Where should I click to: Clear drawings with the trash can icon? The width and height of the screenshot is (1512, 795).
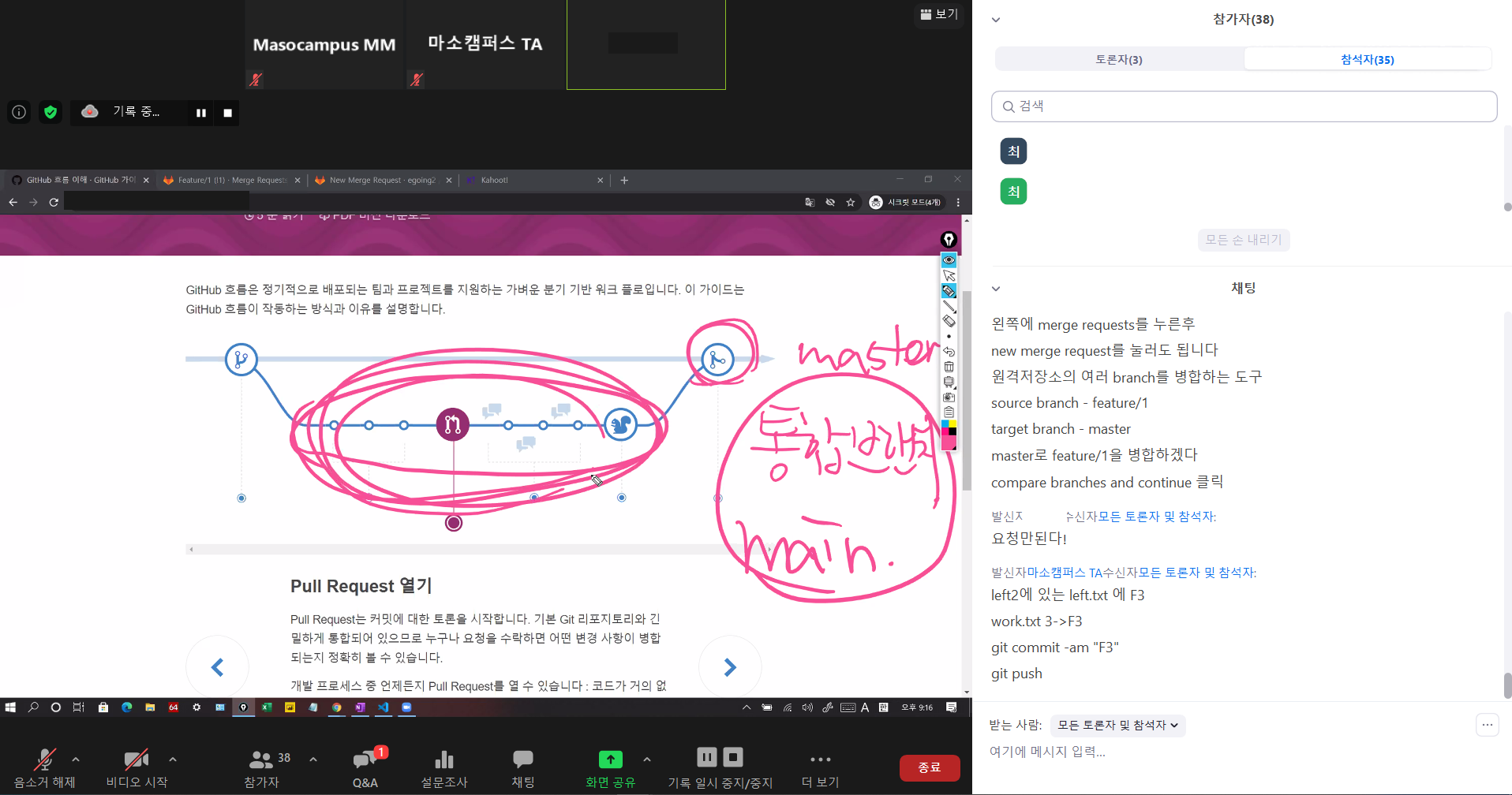(x=949, y=367)
